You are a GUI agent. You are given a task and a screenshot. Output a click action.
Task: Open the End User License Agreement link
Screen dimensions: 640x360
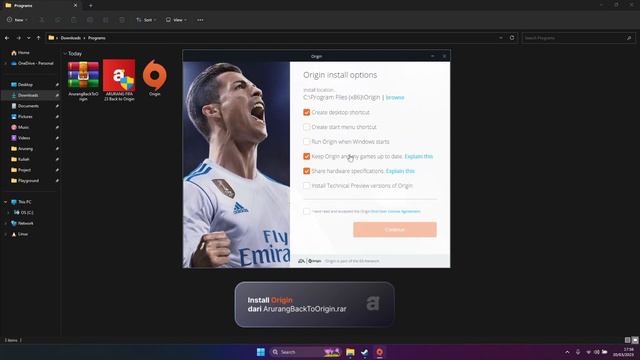click(x=396, y=211)
